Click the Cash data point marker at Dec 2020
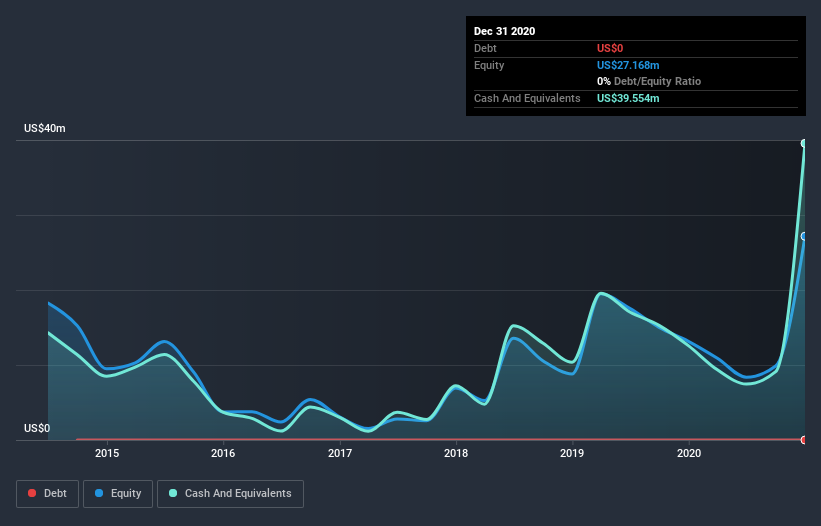 pos(804,143)
